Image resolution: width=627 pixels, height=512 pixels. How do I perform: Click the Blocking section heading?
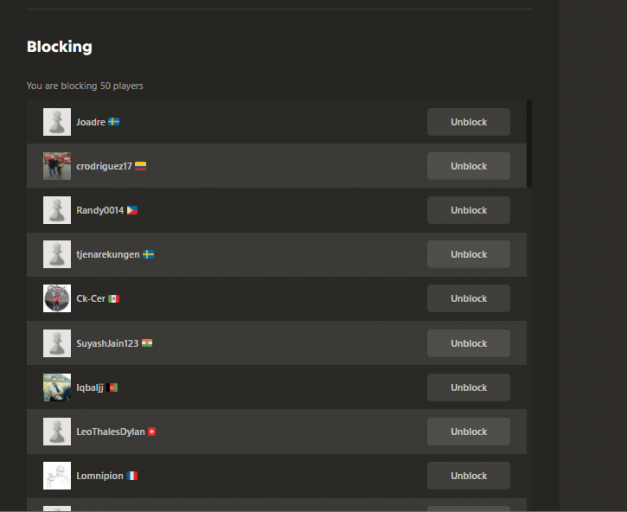point(59,47)
